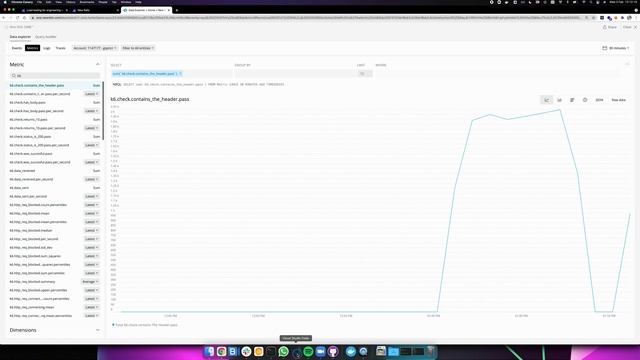The width and height of the screenshot is (640, 360).
Task: Click the magnifier icon in metric search
Action: (x=14, y=76)
